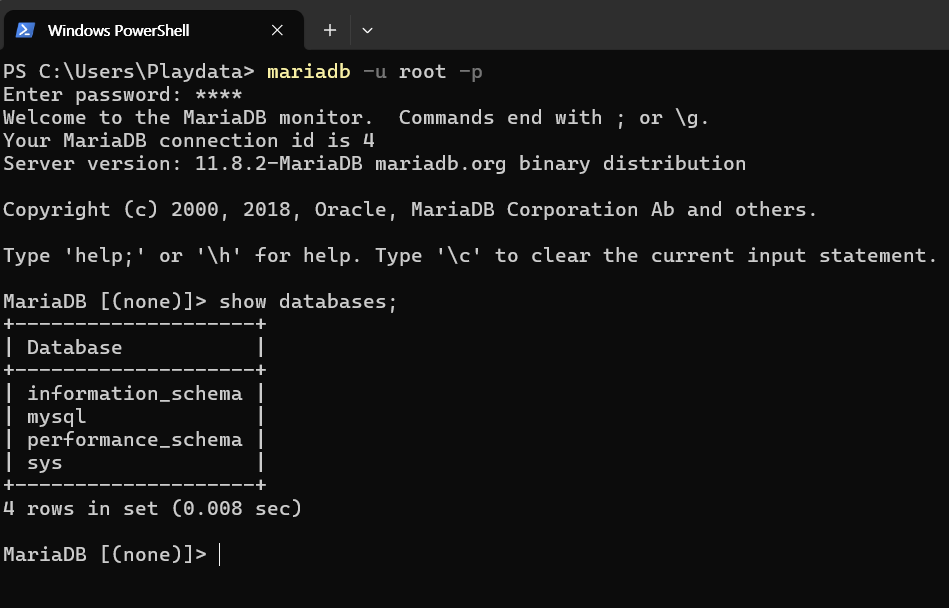
Task: Click the -p flag in the command
Action: tap(470, 72)
